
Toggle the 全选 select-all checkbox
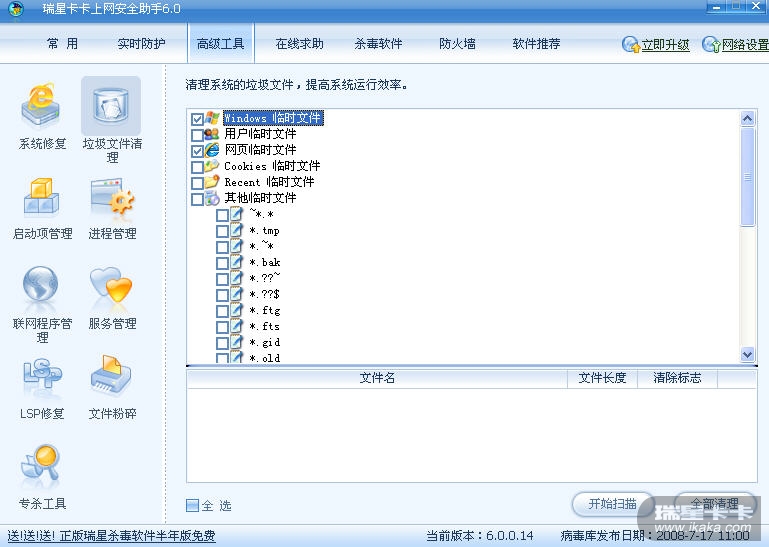pyautogui.click(x=192, y=505)
